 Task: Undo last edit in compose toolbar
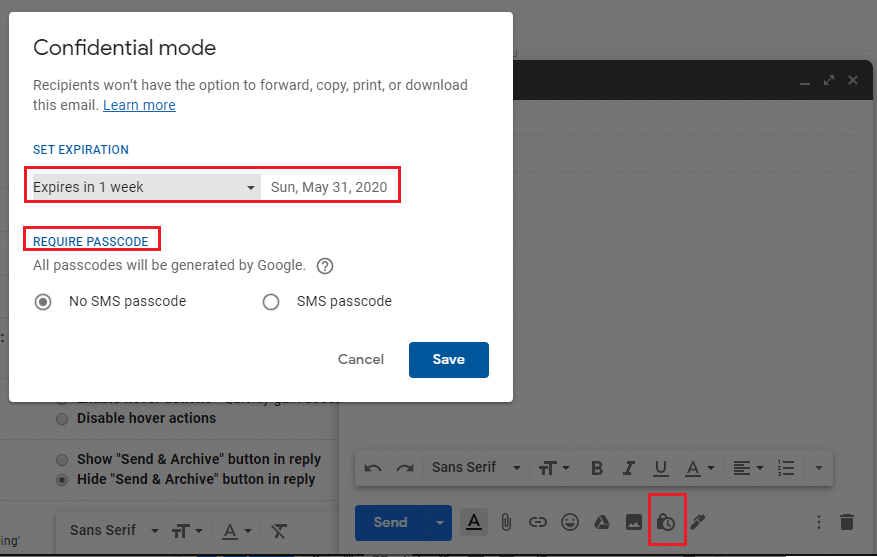tap(373, 468)
